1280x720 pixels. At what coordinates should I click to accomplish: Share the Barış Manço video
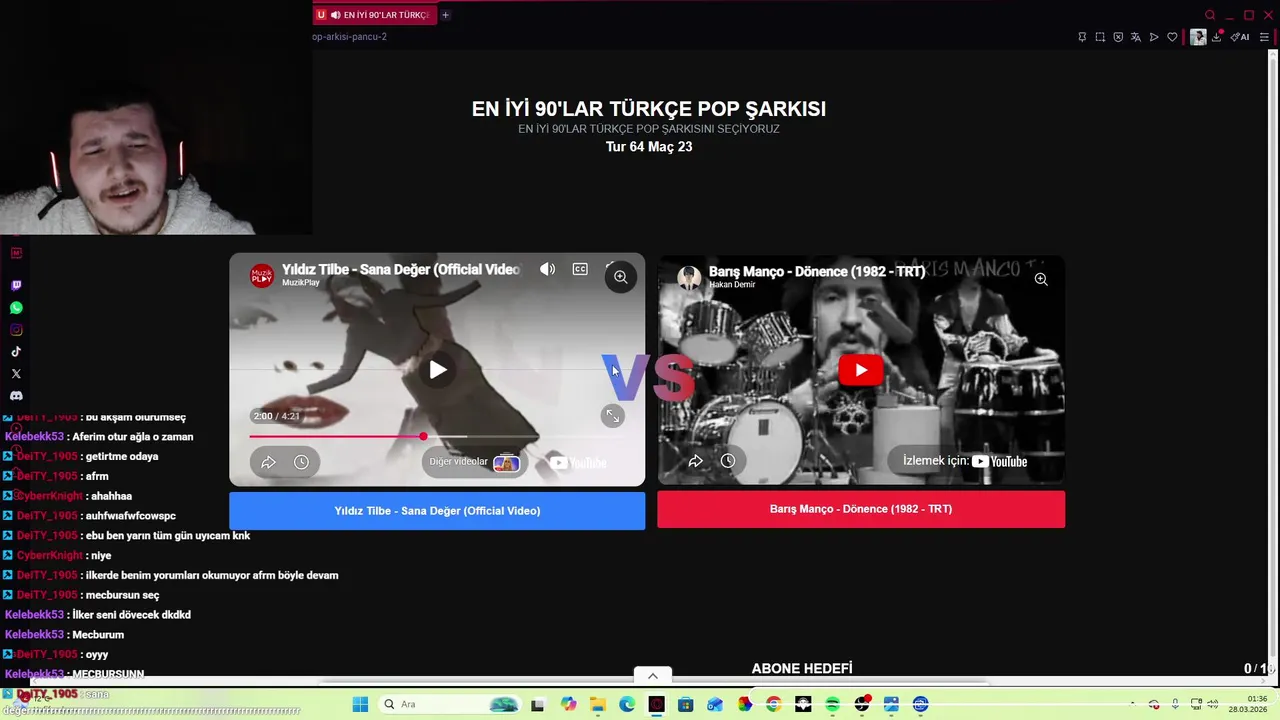(x=695, y=461)
